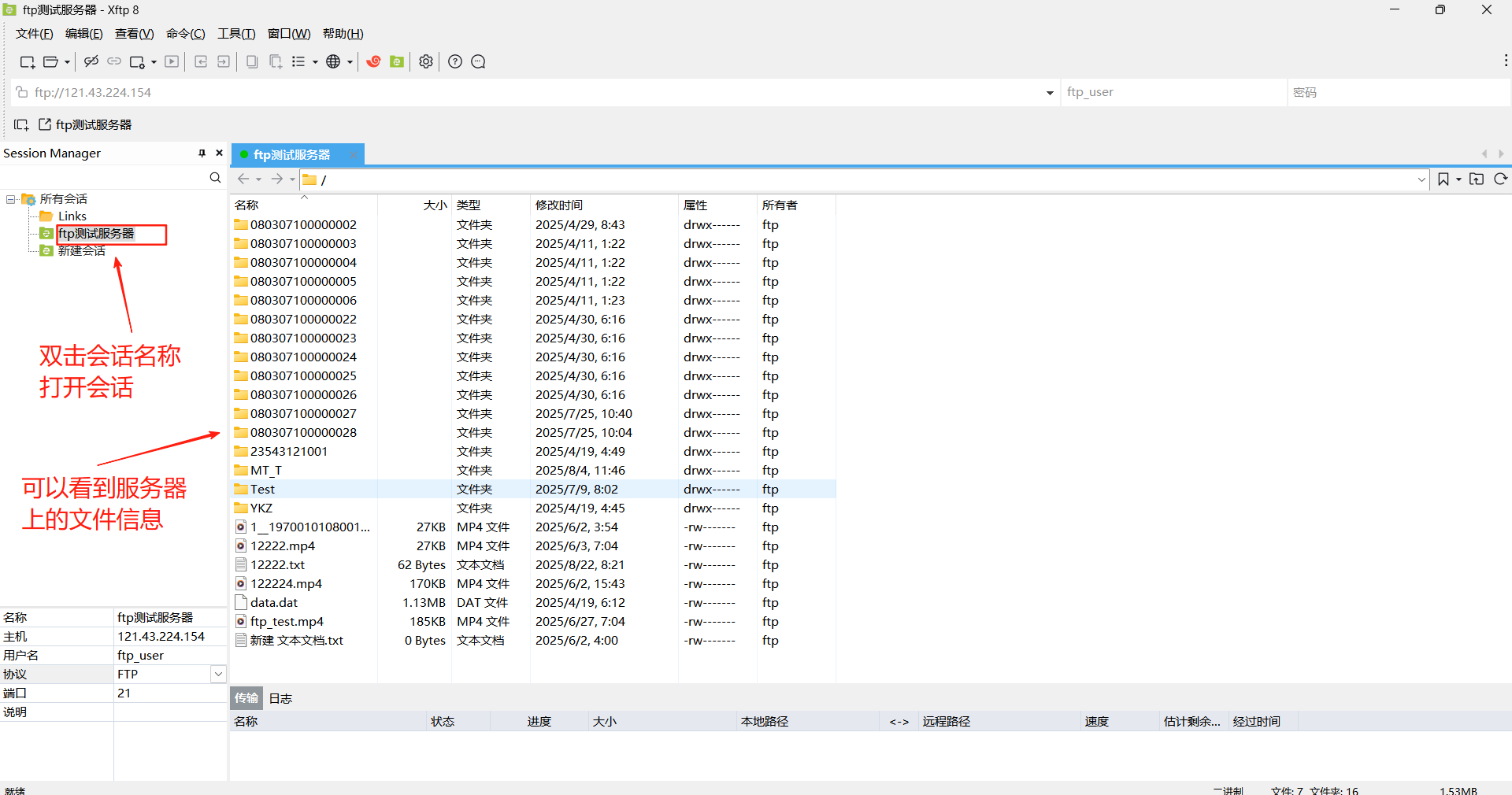Collapse the 所有会话 tree node
The height and width of the screenshot is (795, 1512).
11,199
